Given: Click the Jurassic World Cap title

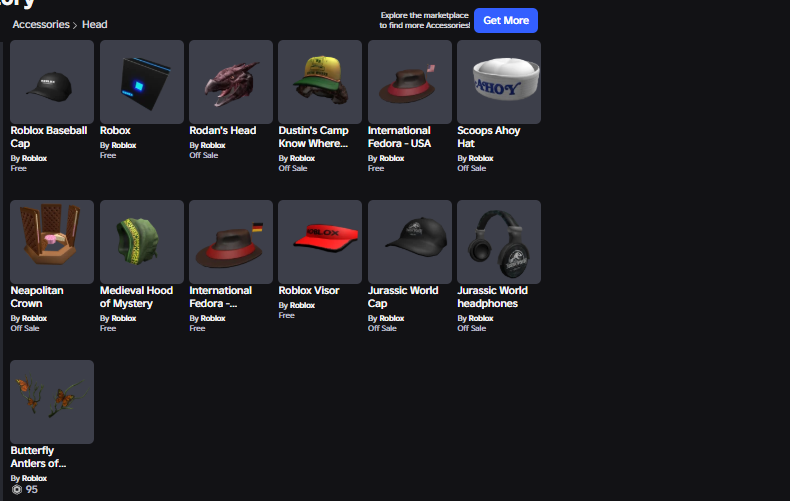Looking at the screenshot, I should coord(403,297).
